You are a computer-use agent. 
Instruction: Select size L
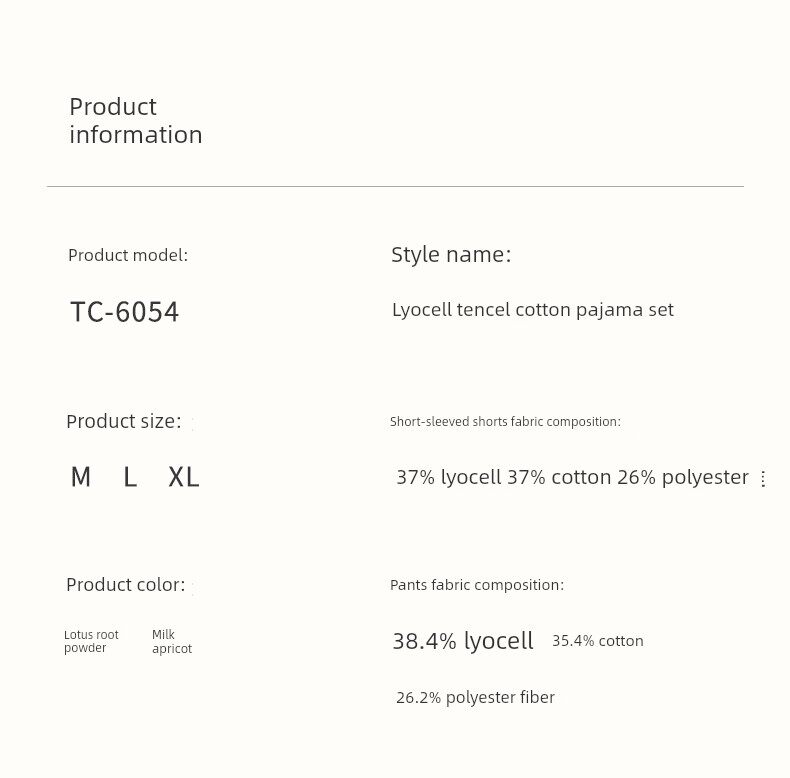pos(130,478)
